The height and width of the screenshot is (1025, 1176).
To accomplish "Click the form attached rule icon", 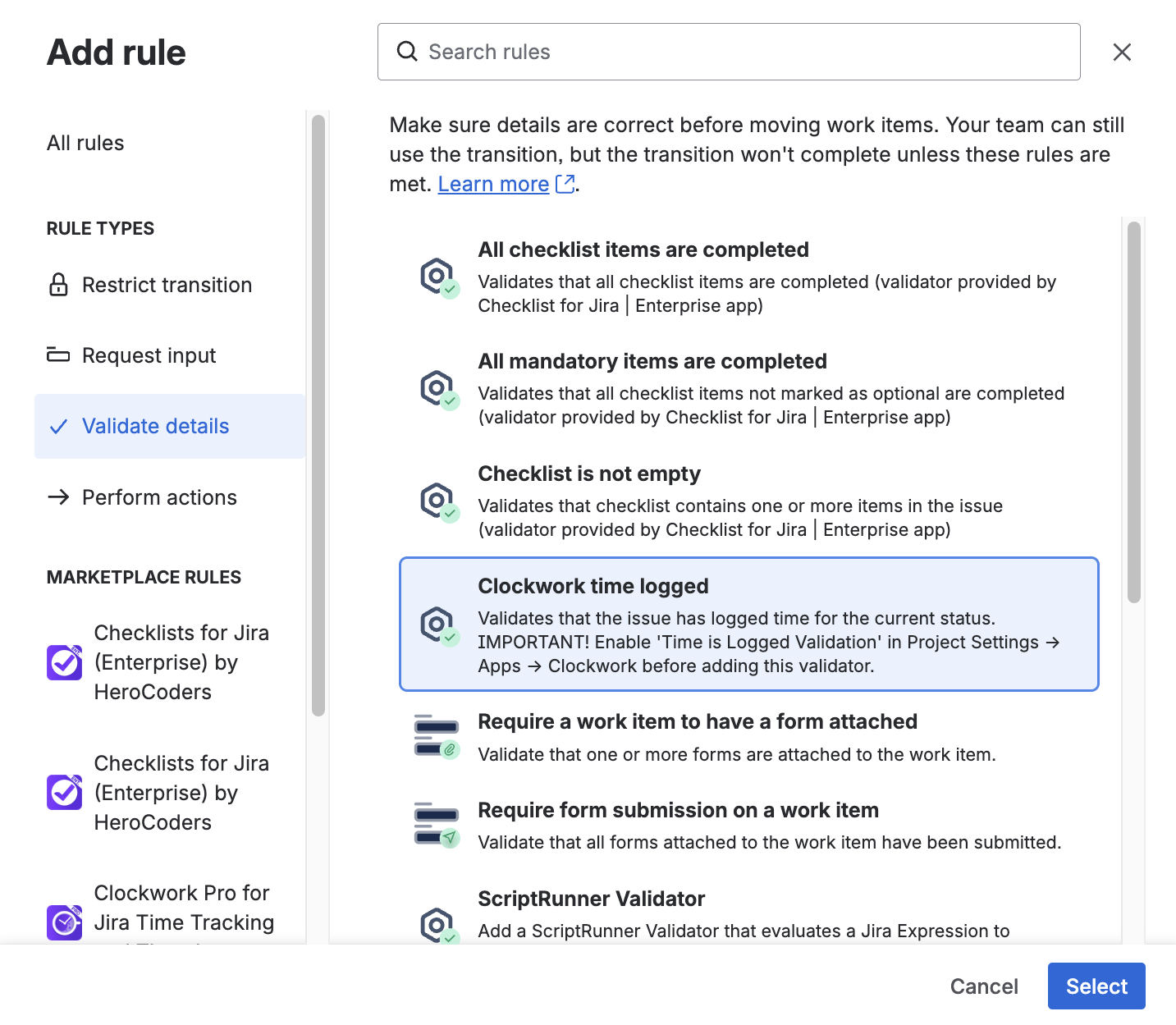I will (x=437, y=736).
